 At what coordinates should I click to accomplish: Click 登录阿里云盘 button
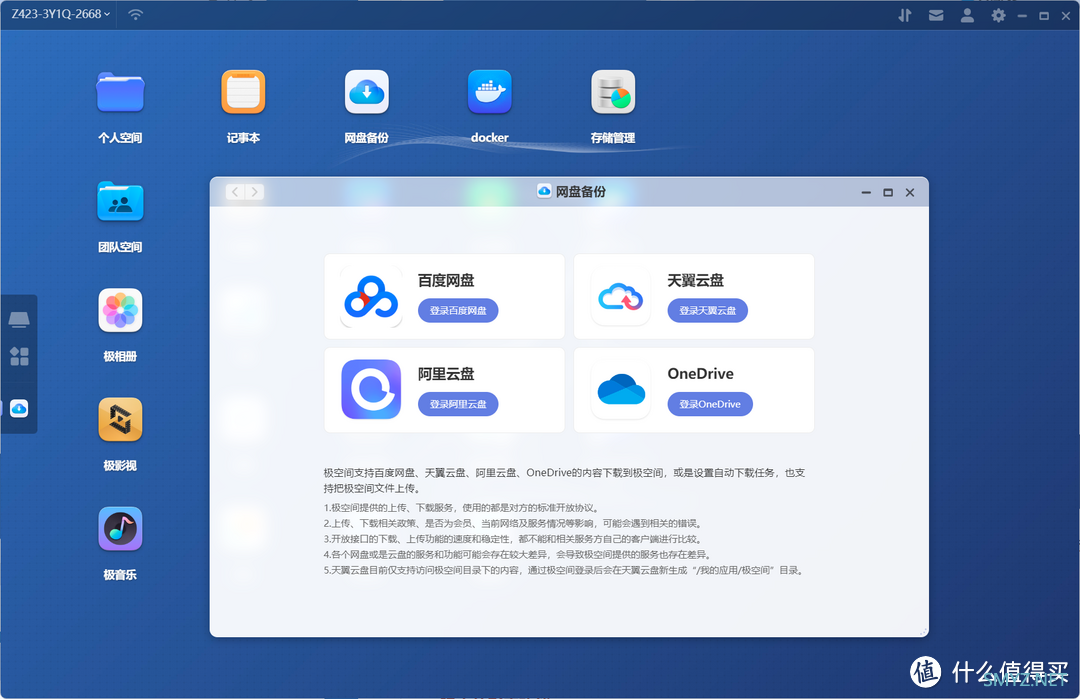tap(458, 404)
